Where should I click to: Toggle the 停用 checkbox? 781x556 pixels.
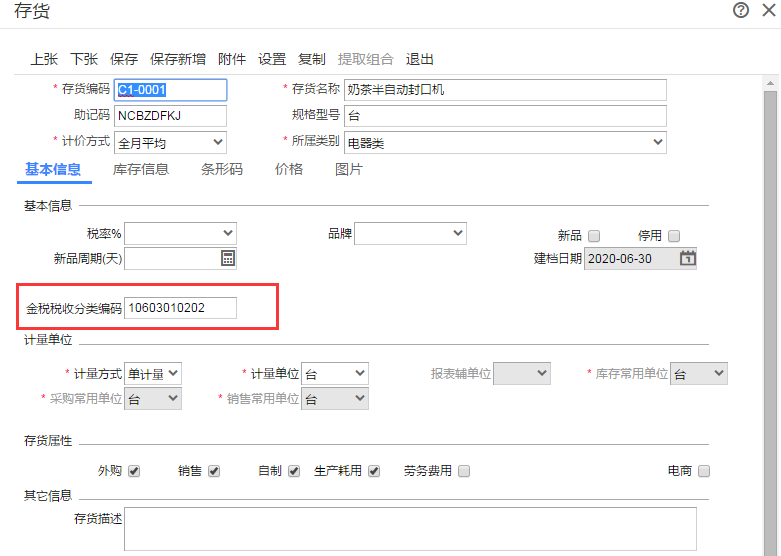(x=674, y=236)
